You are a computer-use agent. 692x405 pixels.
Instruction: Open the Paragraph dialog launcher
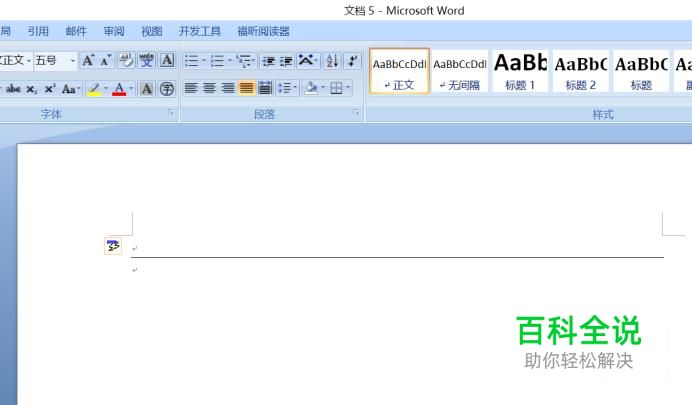point(356,113)
